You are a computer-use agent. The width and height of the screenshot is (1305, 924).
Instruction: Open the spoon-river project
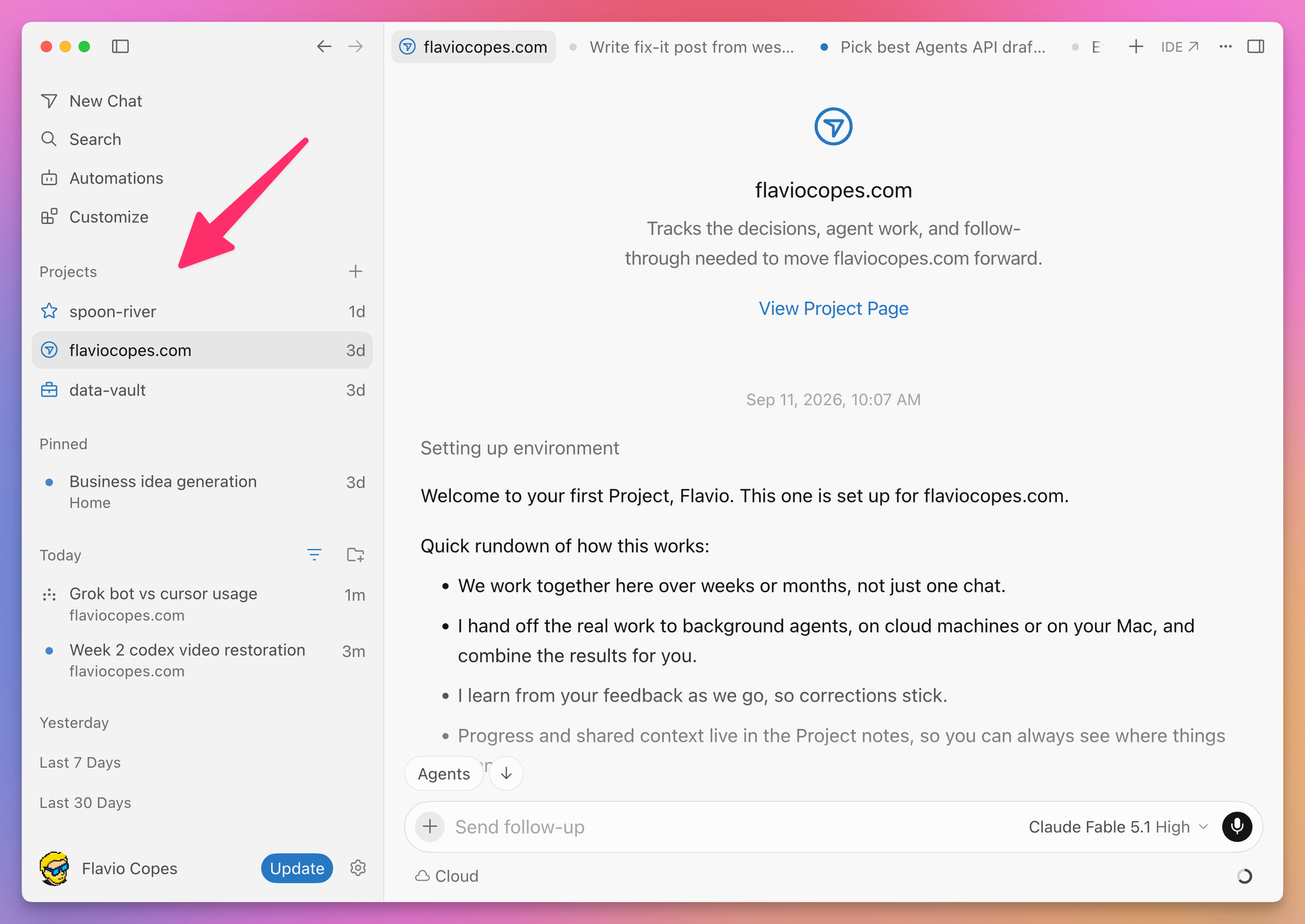pyautogui.click(x=202, y=311)
